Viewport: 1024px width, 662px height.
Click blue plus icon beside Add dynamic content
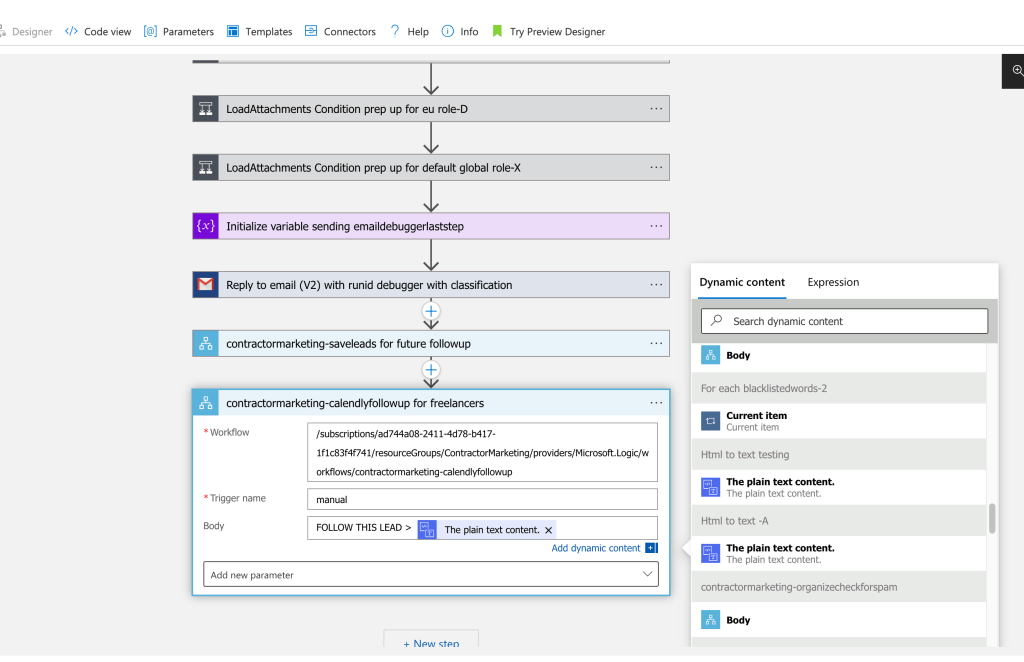click(x=651, y=548)
